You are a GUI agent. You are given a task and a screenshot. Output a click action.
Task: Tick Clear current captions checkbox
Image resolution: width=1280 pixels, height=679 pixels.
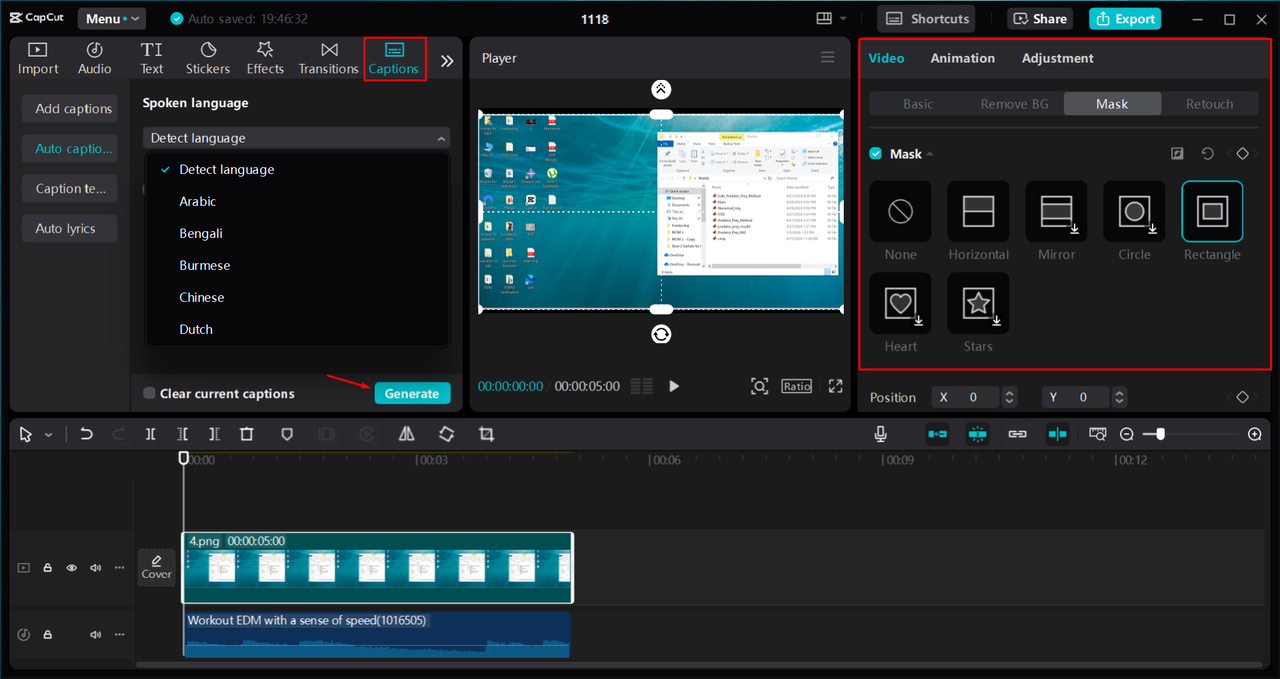click(x=149, y=394)
